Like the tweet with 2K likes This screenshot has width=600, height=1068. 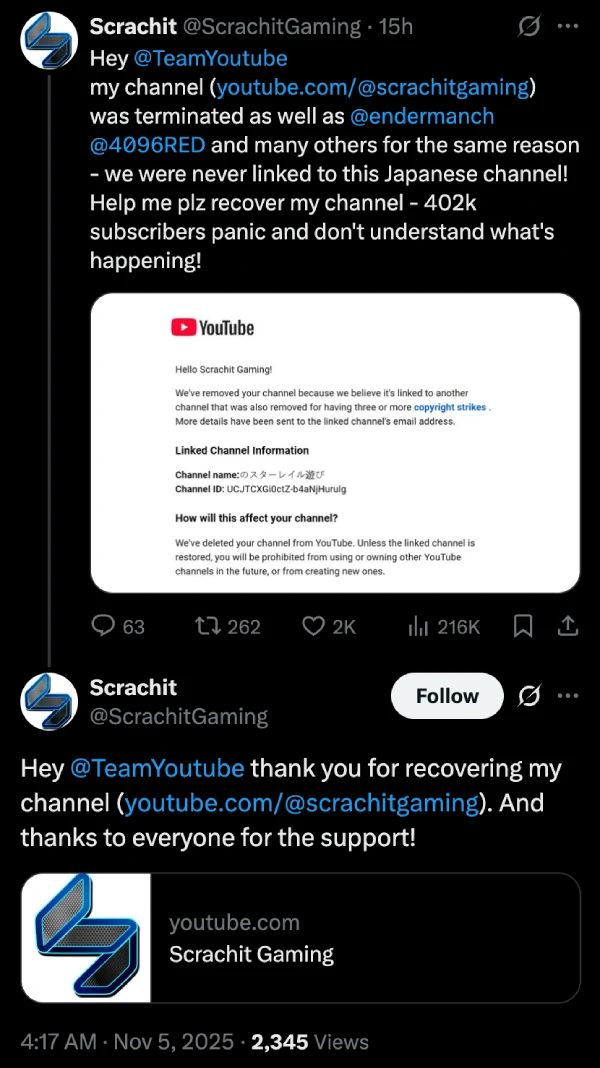[x=315, y=626]
